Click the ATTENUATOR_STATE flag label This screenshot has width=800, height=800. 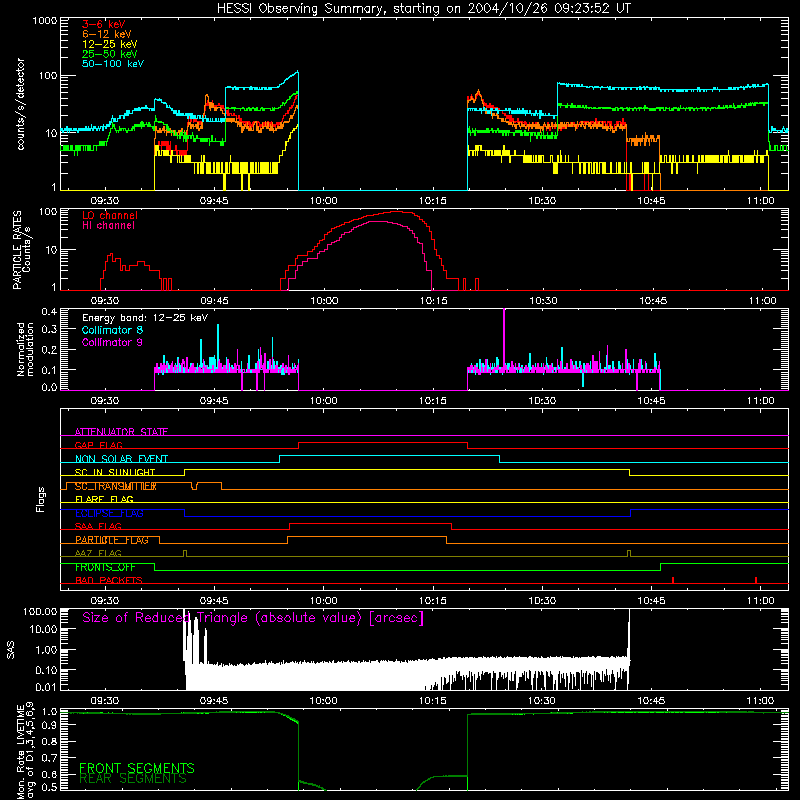click(x=121, y=432)
